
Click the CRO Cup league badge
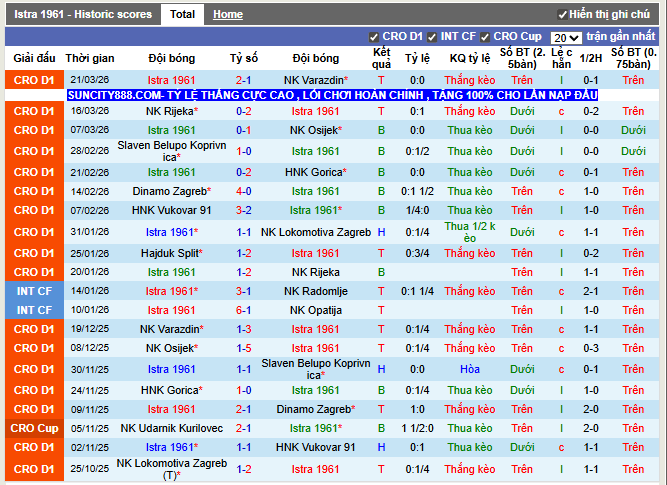[34, 428]
